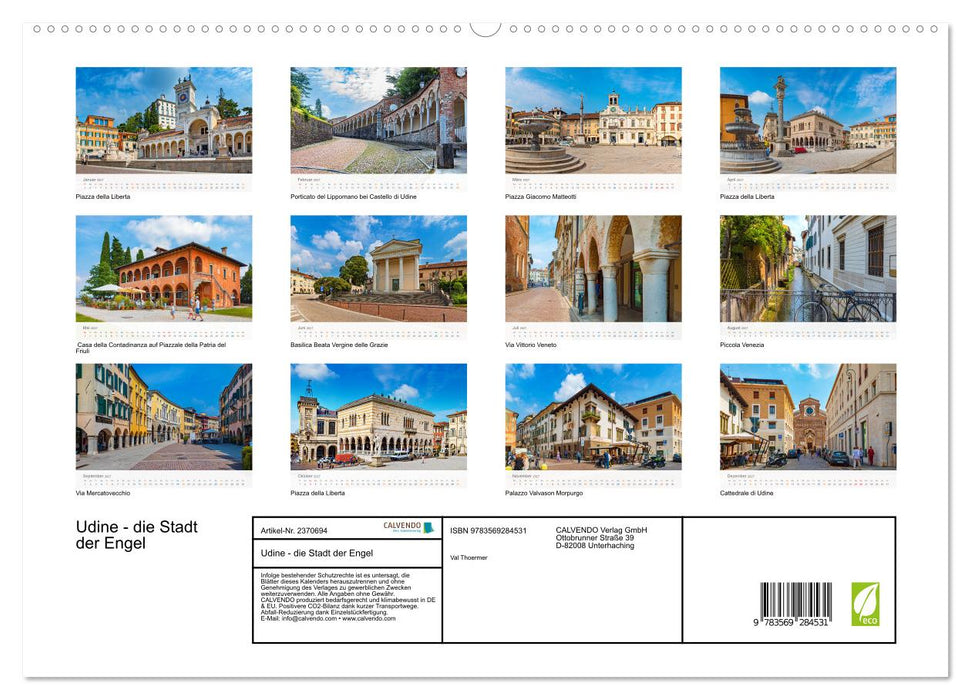This screenshot has height=700, width=971.
Task: Click the author name 'Val Thoermer'
Action: pyautogui.click(x=469, y=558)
